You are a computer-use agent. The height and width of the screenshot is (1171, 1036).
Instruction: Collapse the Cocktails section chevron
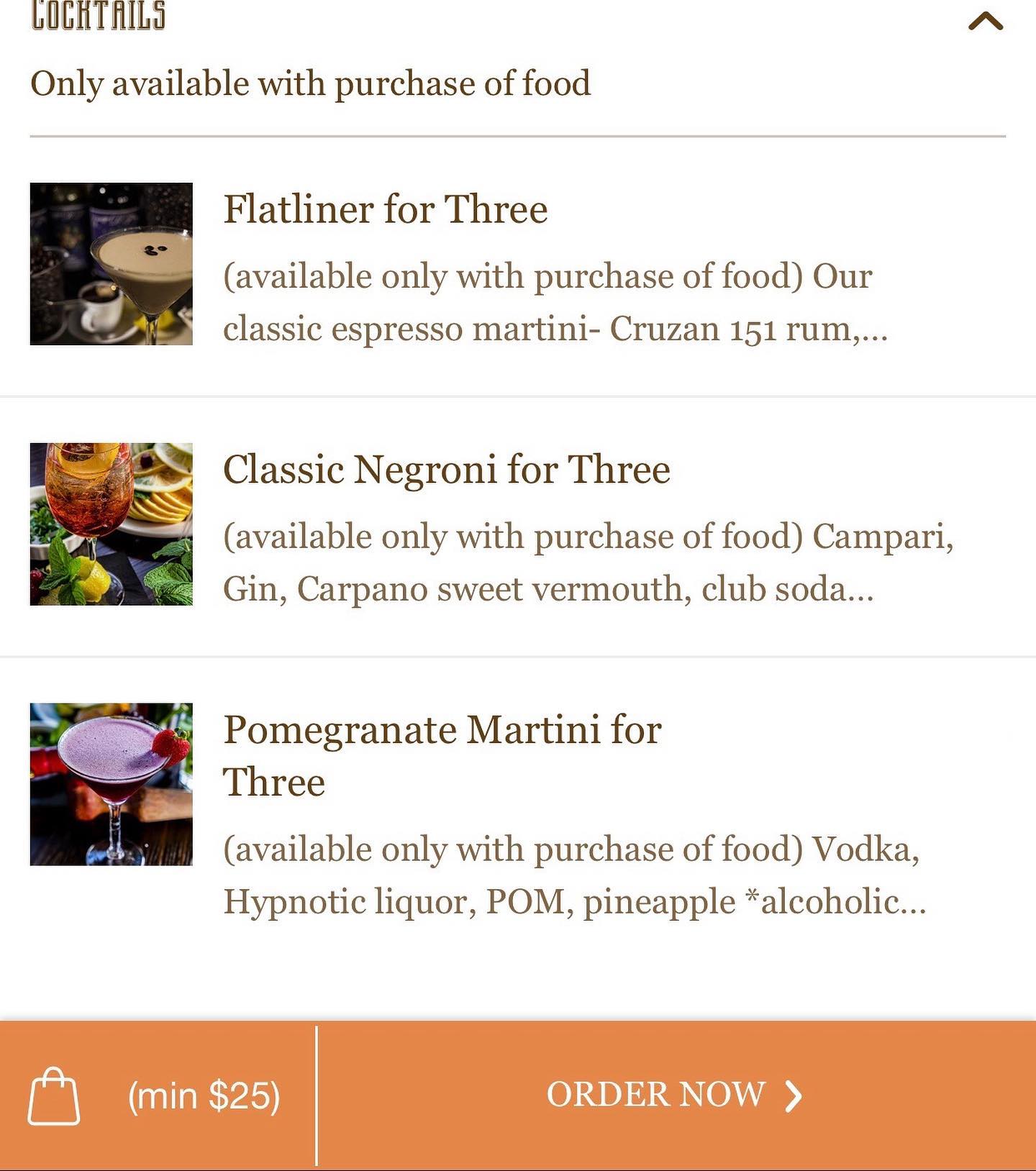tap(985, 20)
